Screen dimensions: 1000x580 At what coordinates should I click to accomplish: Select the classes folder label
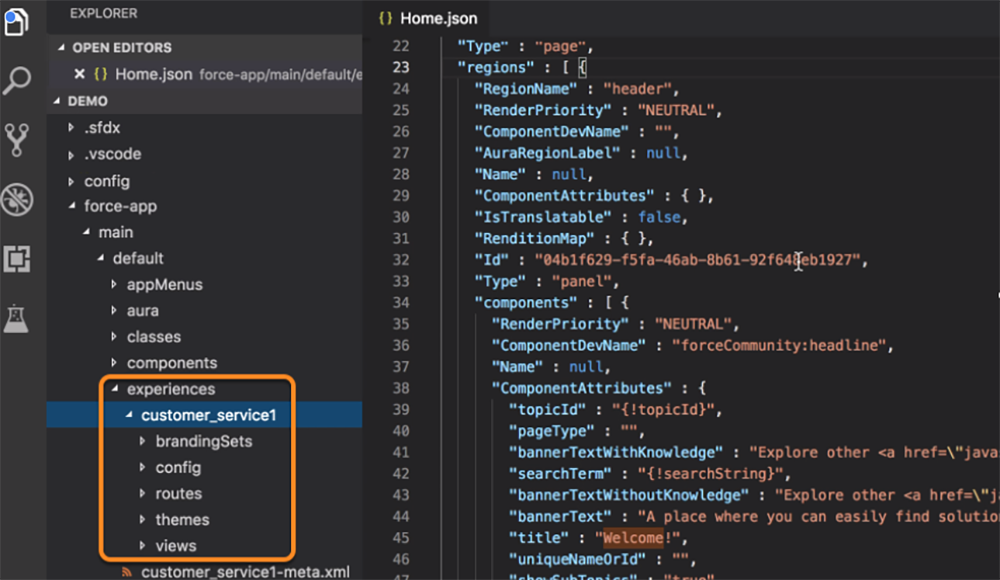154,337
